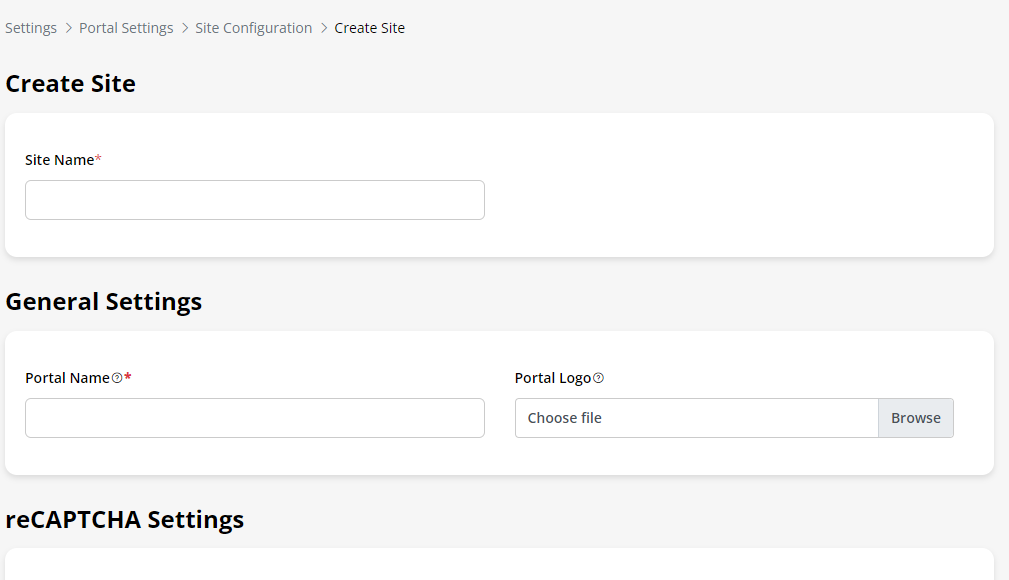Click the Site Name field label

(x=60, y=160)
